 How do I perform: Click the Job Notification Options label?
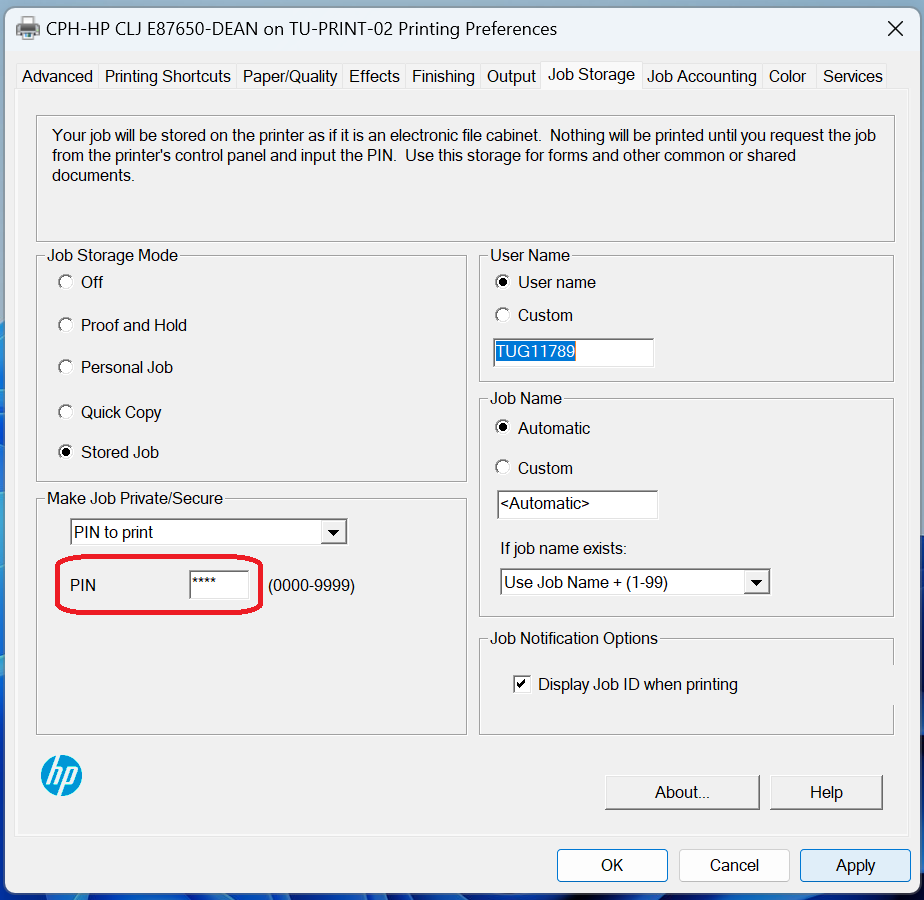pos(573,638)
